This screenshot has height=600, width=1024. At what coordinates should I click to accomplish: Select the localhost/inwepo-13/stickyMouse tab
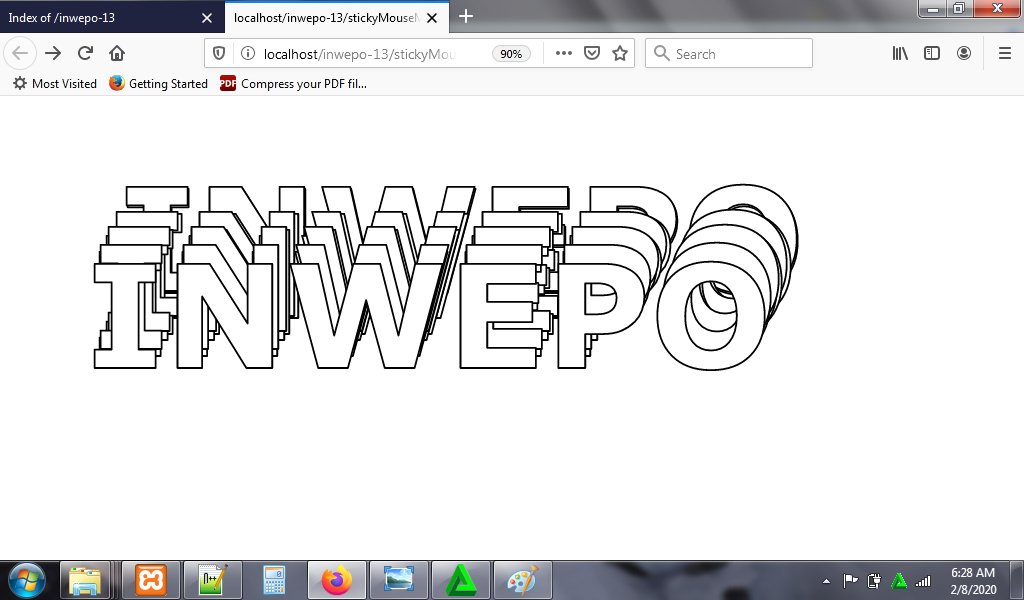327,18
